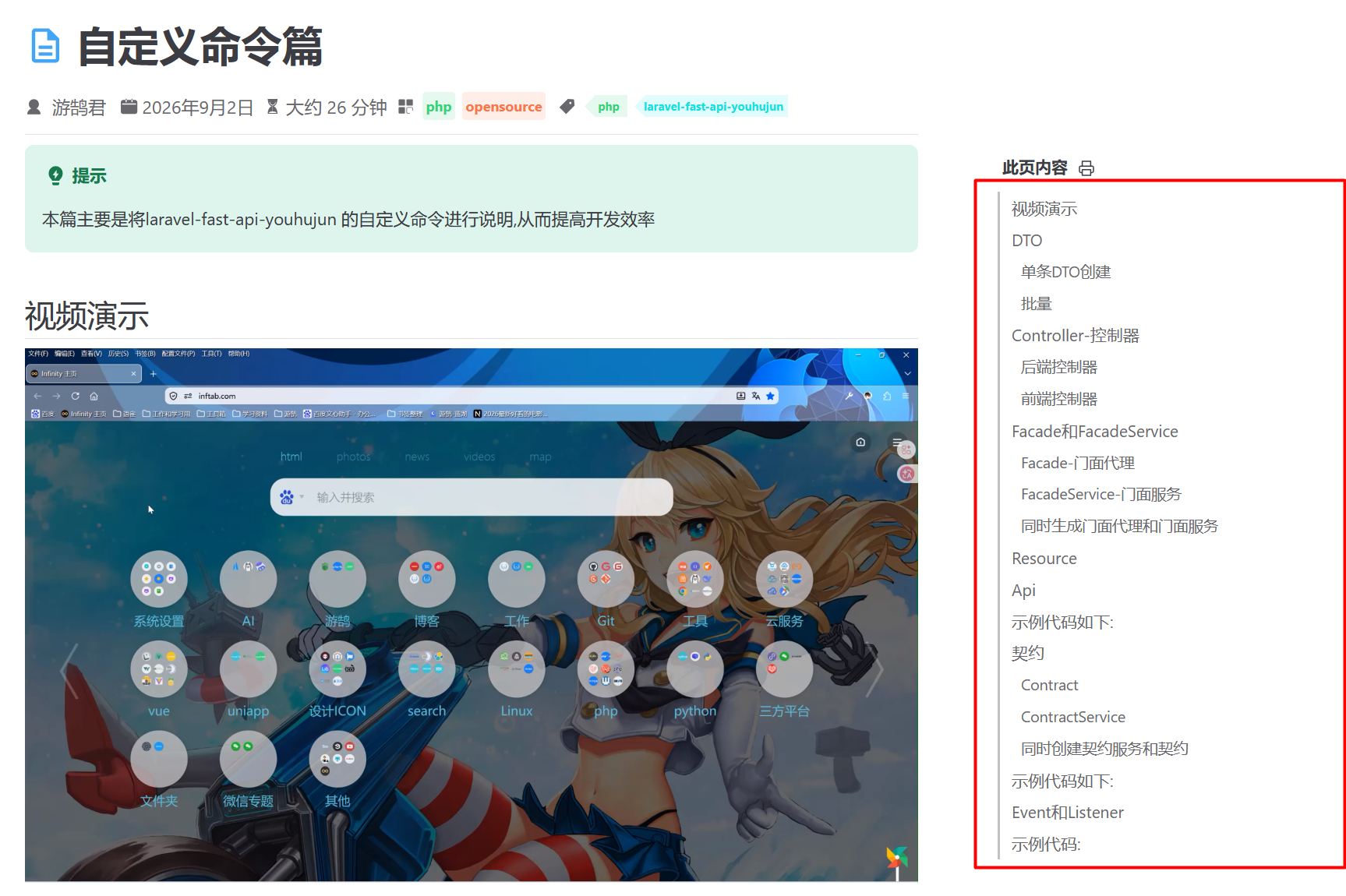The height and width of the screenshot is (896, 1346).
Task: Jump to Api in the outline
Action: click(x=1023, y=591)
